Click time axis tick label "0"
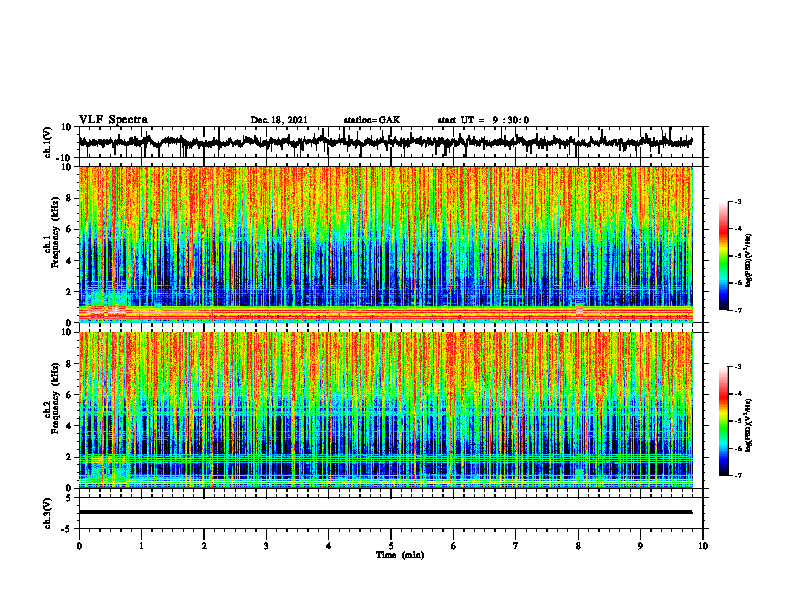792x612 pixels. coord(79,546)
